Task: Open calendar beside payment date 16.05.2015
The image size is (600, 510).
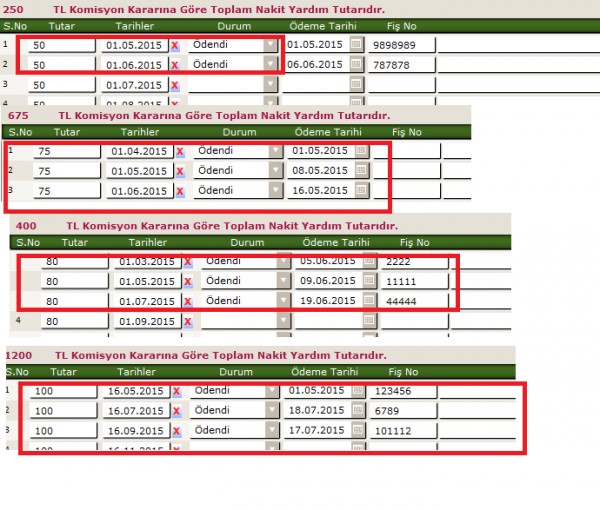Action: (x=361, y=190)
